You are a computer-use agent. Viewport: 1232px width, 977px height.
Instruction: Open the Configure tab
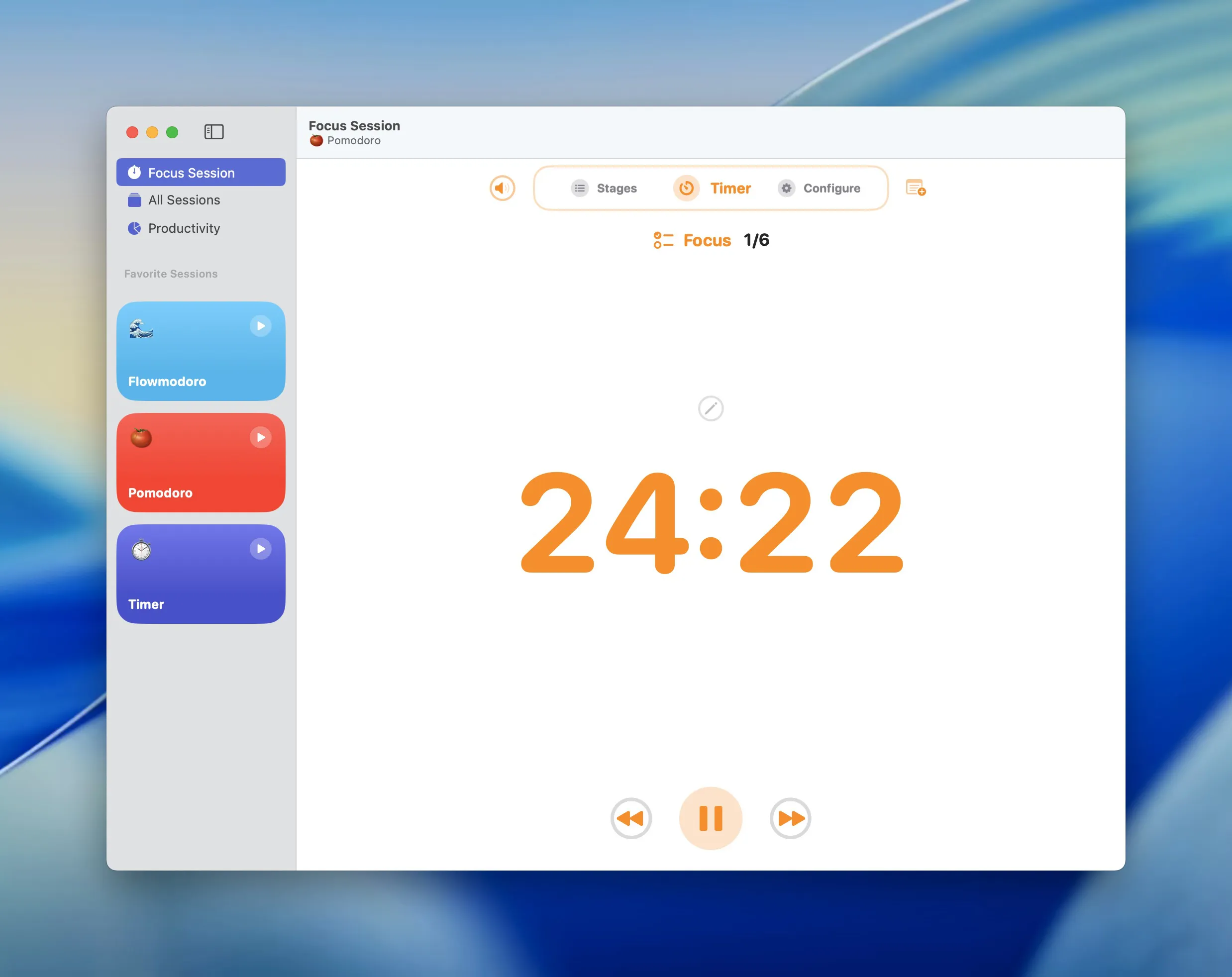pyautogui.click(x=820, y=188)
